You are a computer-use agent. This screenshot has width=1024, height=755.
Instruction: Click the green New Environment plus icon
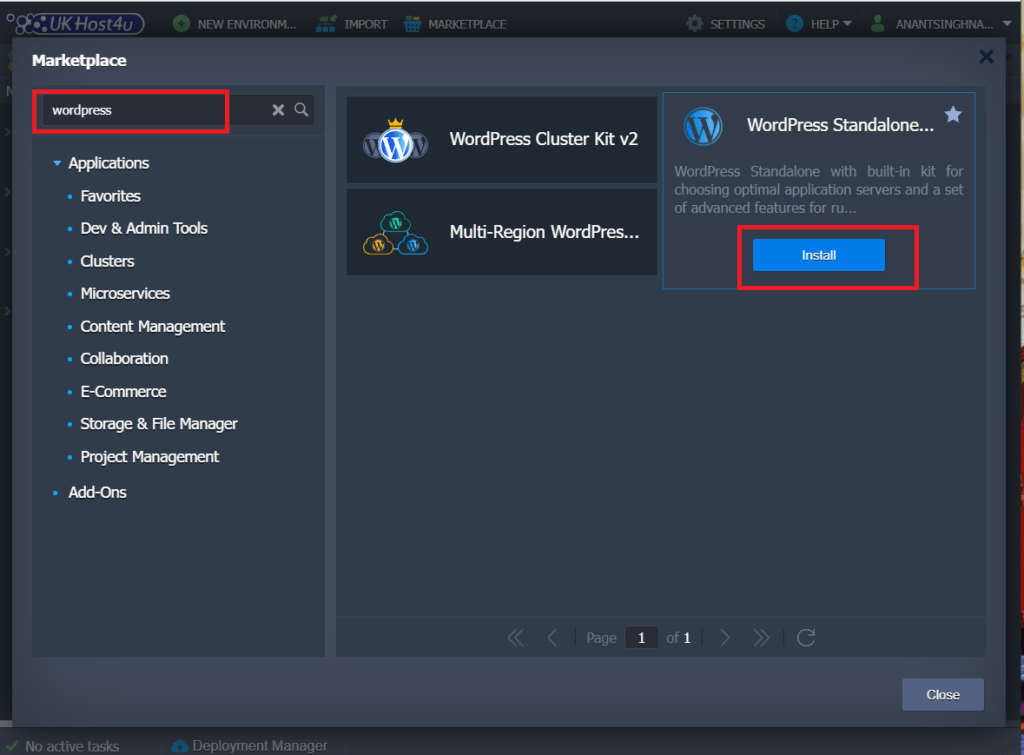point(182,24)
